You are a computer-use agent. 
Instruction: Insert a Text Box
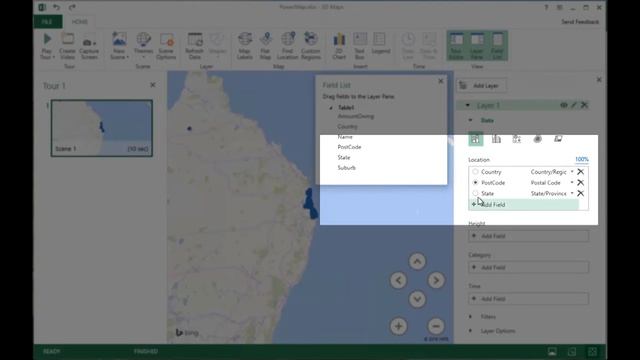click(359, 46)
